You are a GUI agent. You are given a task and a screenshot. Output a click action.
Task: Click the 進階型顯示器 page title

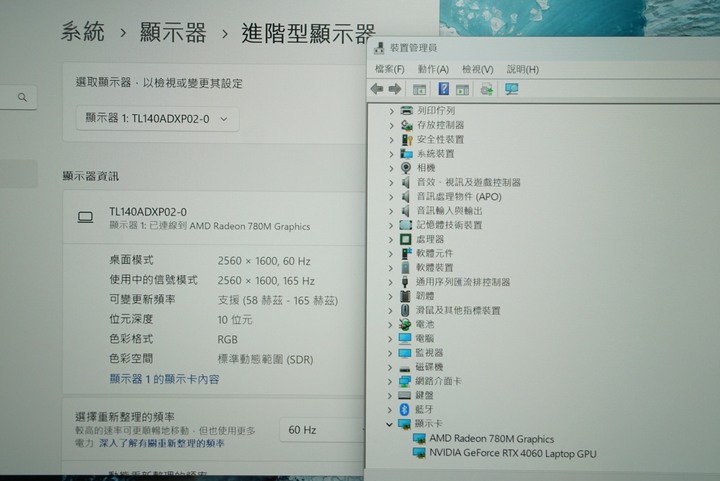point(308,34)
